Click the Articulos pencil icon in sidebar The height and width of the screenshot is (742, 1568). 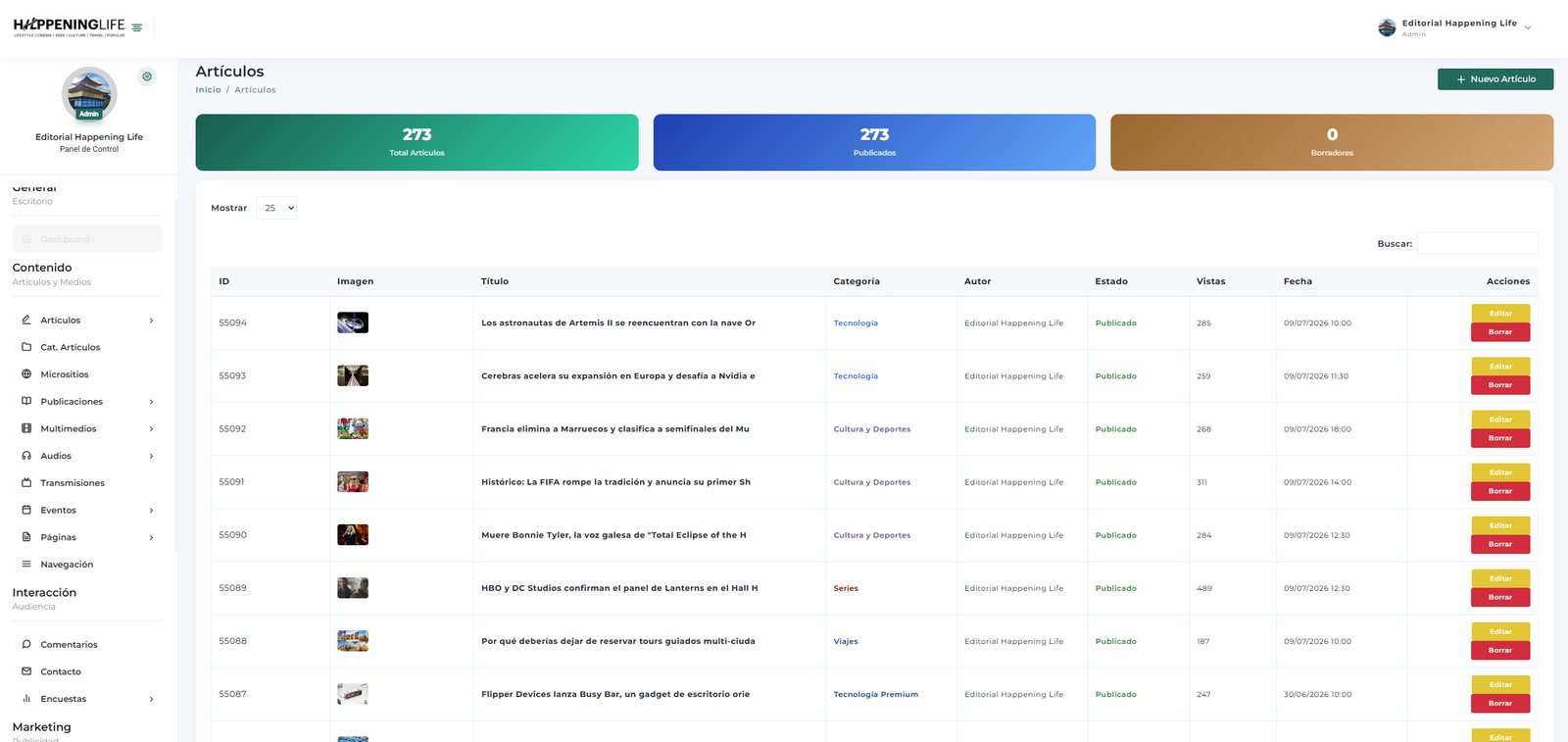26,320
